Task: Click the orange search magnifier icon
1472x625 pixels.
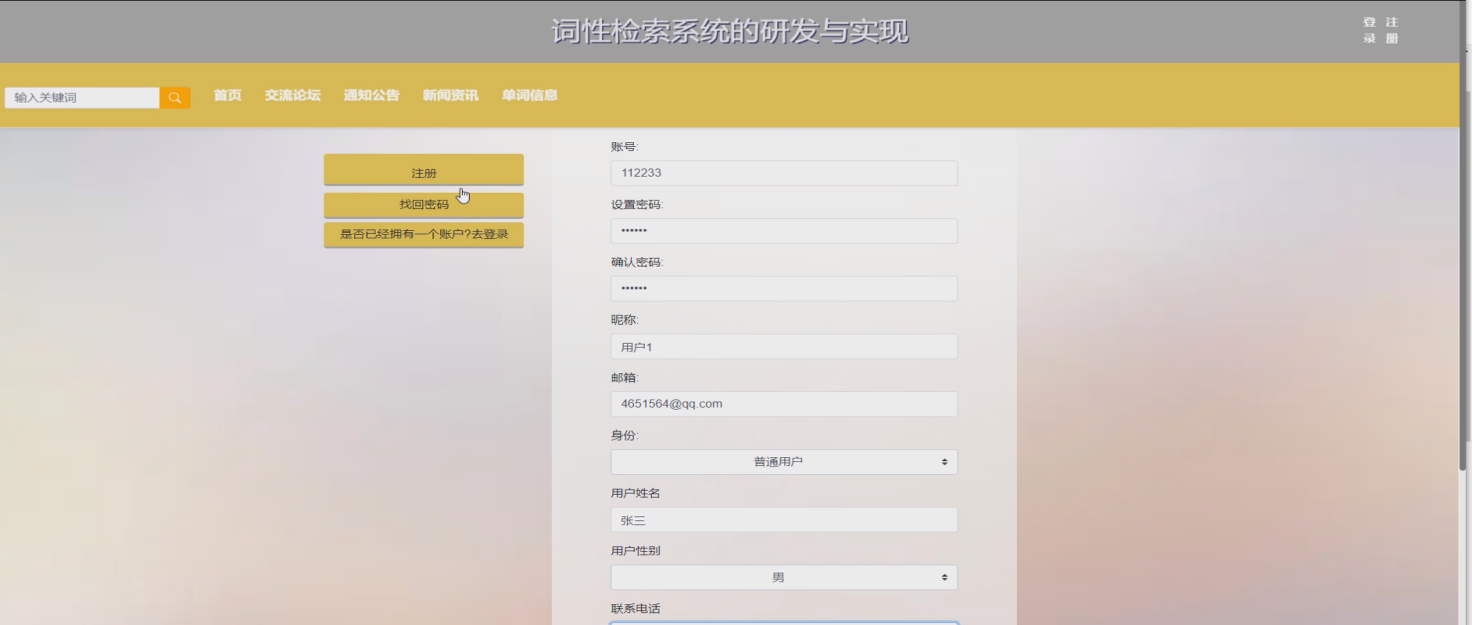Action: pos(175,97)
